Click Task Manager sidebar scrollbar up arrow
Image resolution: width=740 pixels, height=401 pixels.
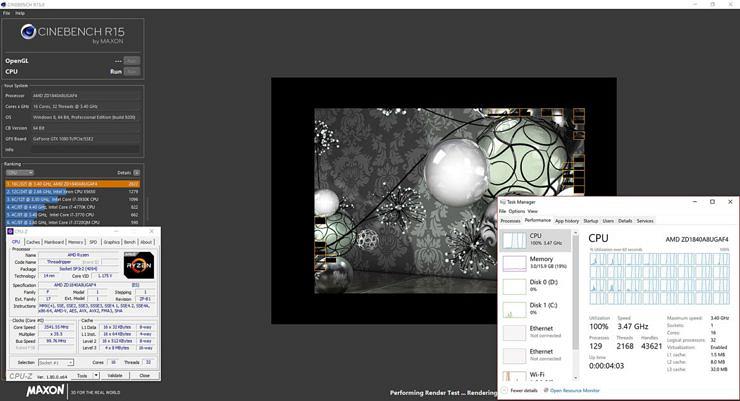click(575, 233)
